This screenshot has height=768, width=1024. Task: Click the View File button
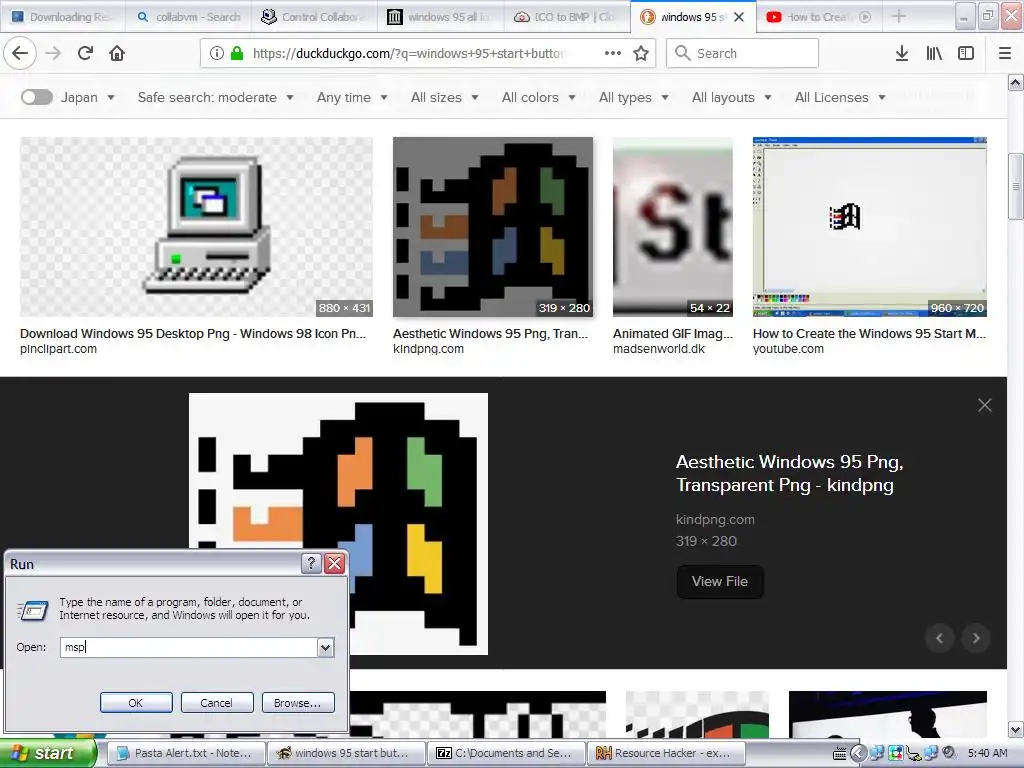[720, 581]
